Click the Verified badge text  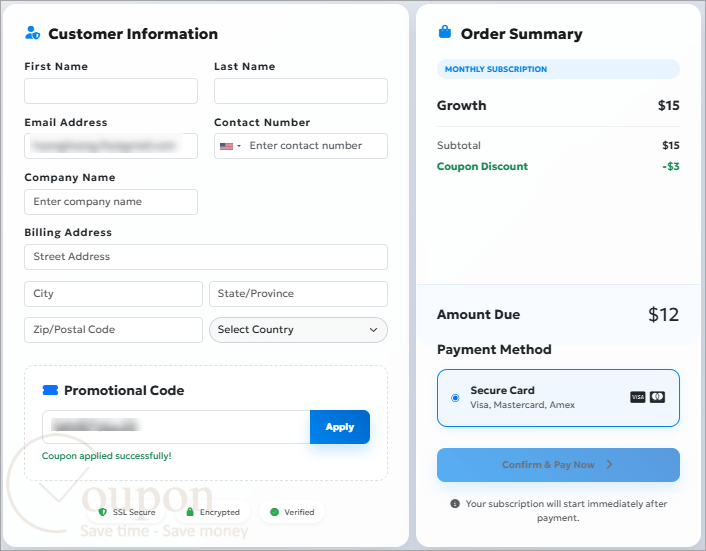point(299,512)
